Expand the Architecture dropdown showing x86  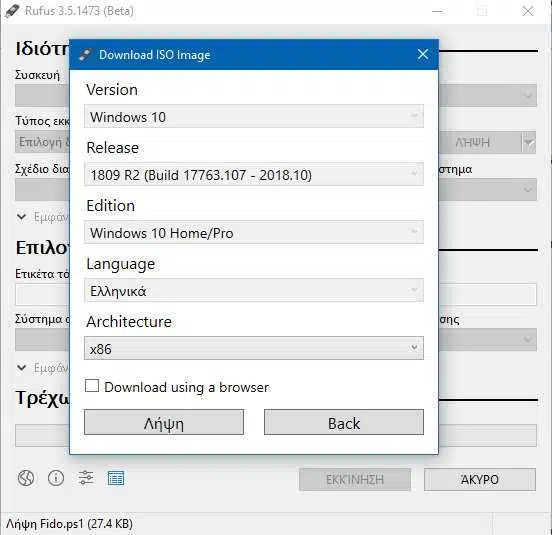click(x=254, y=348)
